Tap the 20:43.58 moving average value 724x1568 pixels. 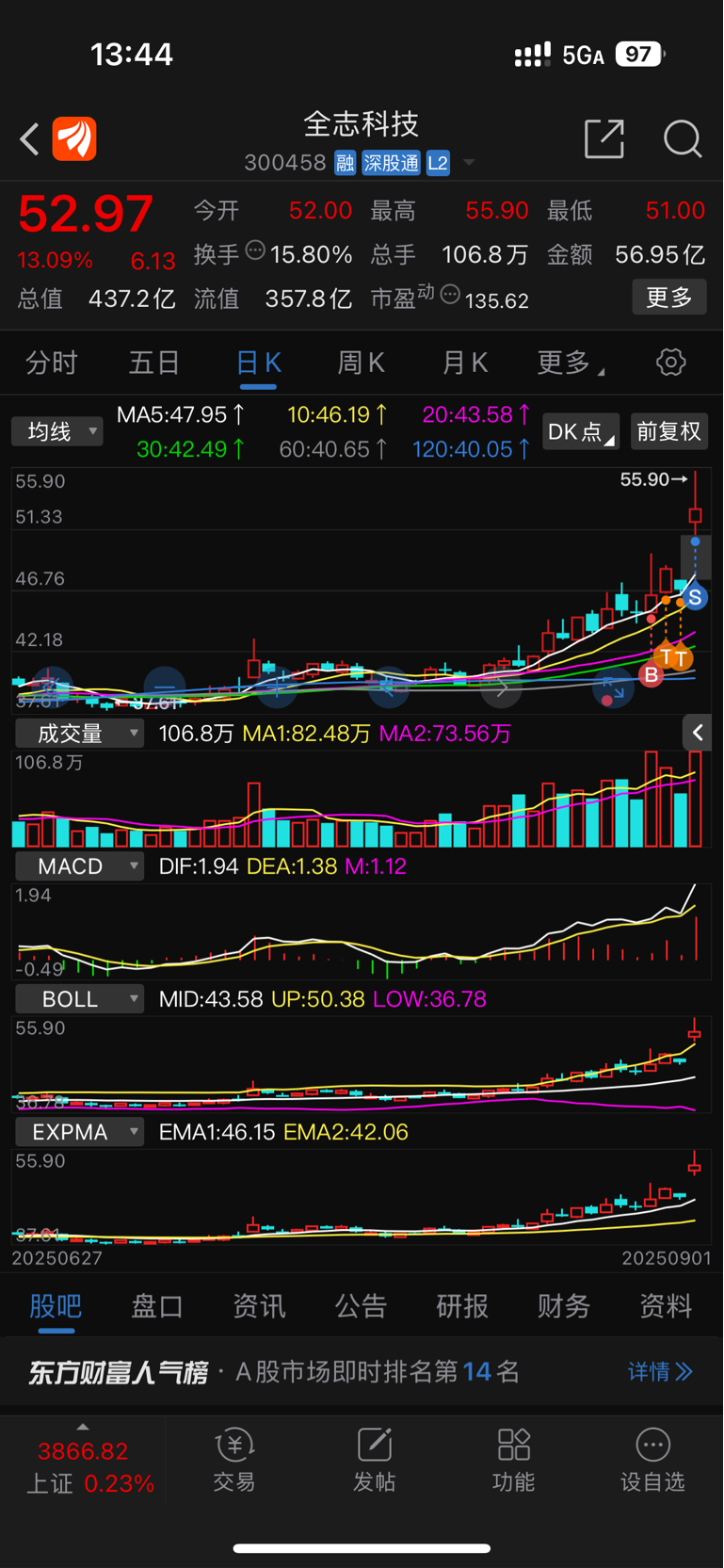(x=476, y=414)
